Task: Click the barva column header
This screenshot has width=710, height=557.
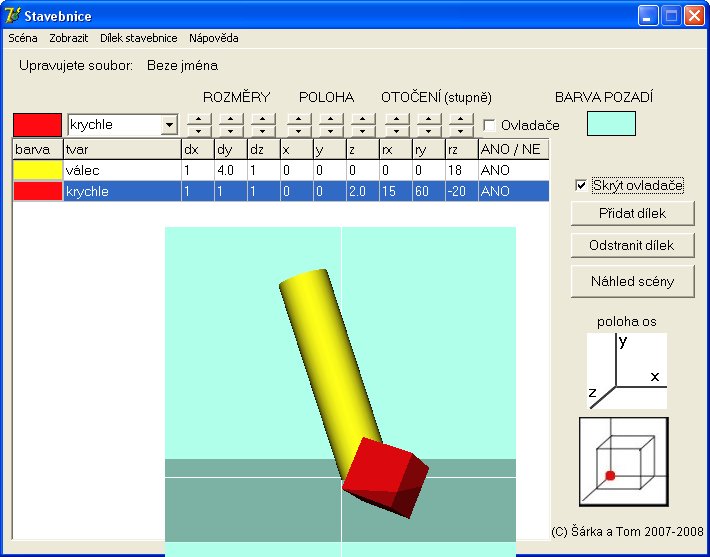Action: tap(38, 149)
